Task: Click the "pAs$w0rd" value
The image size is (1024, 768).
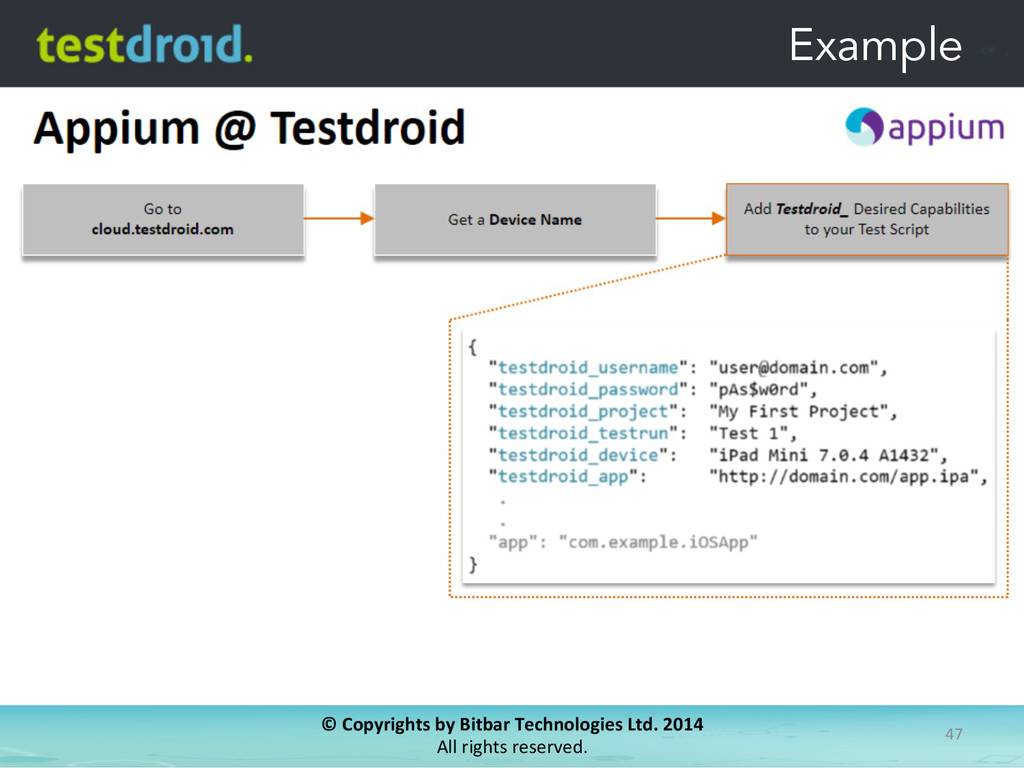Action: 758,390
